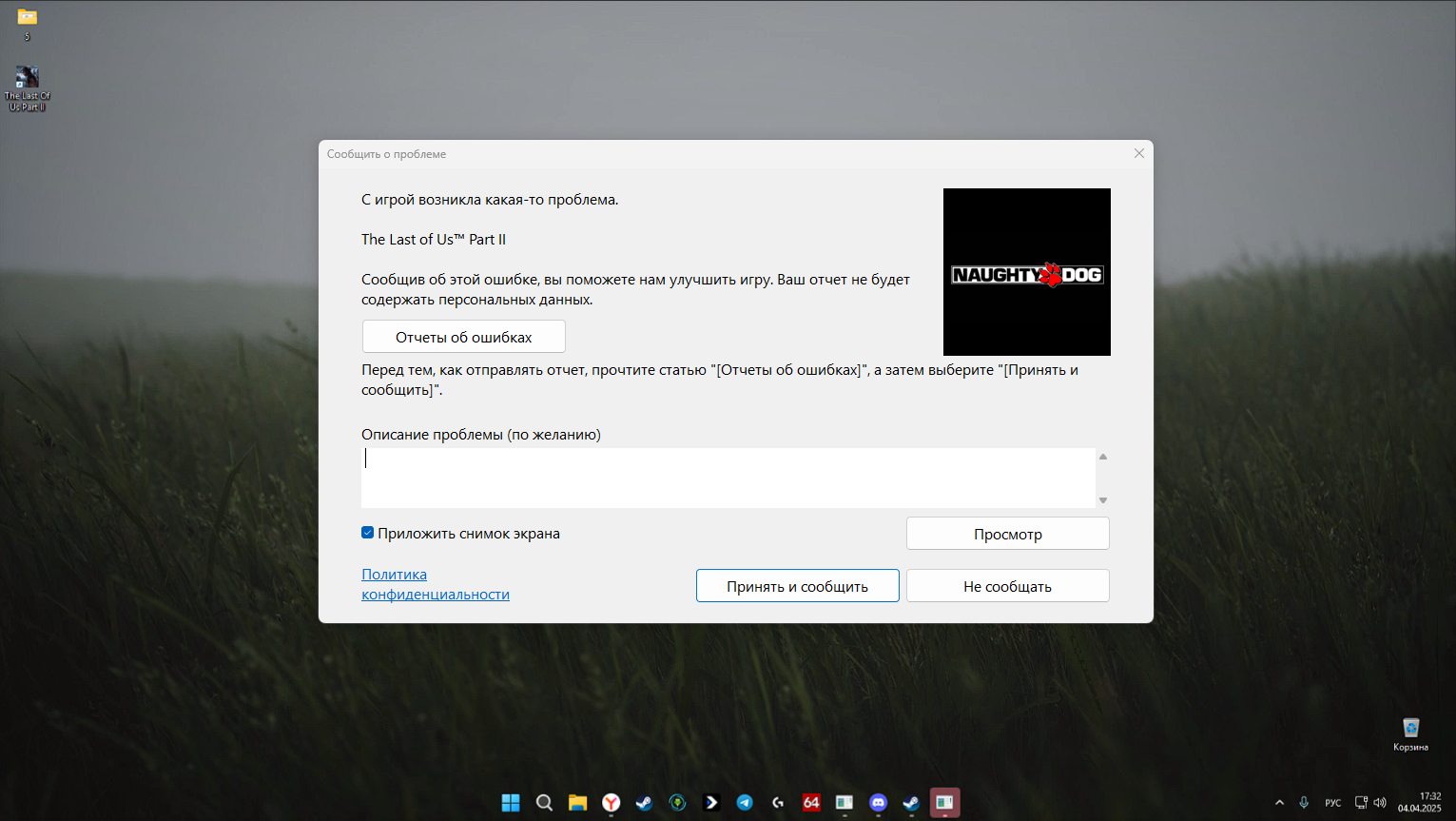The height and width of the screenshot is (821, 1456).
Task: Click the Сообщить о проблеме window title
Action: (386, 154)
